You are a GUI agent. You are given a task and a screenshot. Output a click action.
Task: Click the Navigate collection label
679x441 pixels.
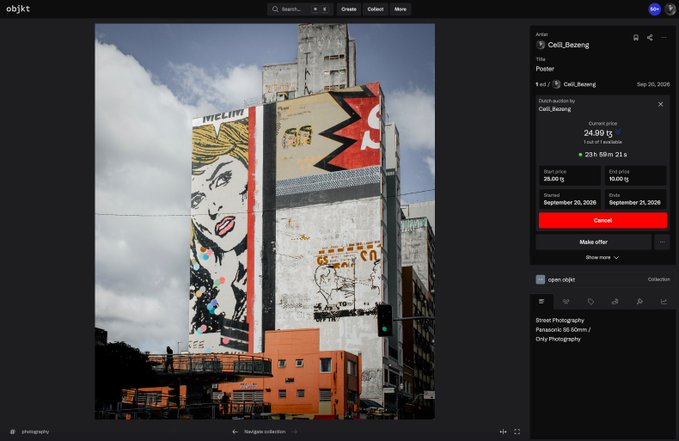tap(265, 431)
